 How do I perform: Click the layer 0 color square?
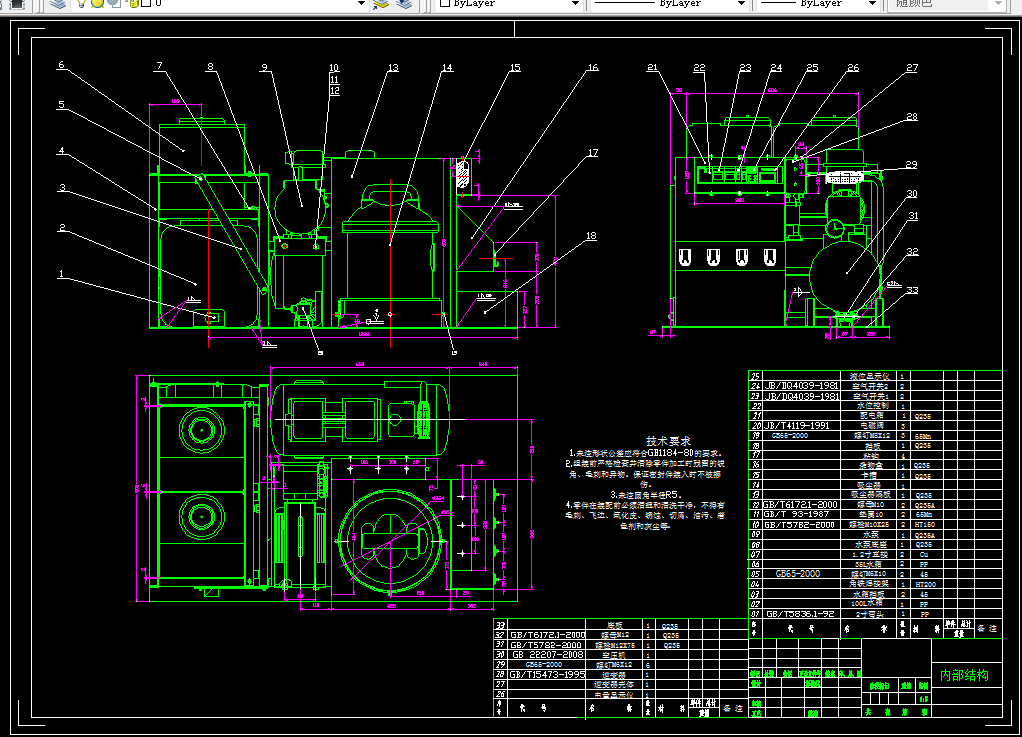pyautogui.click(x=146, y=3)
